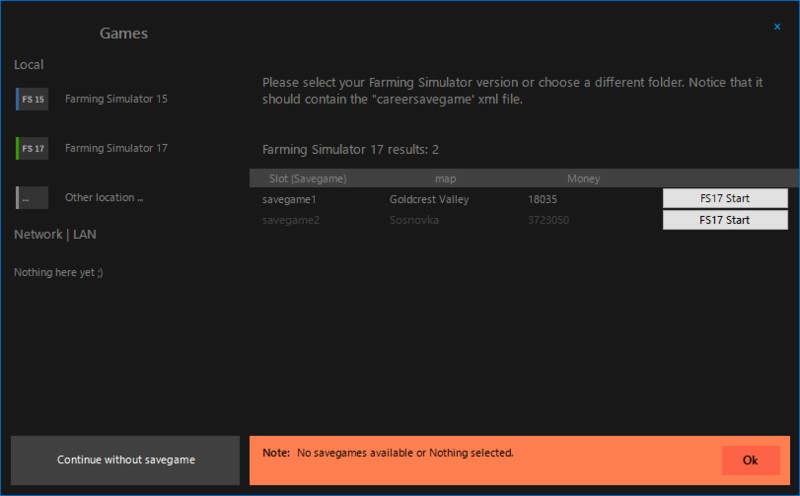Click the Sosnovka map cell
The width and height of the screenshot is (800, 496).
pos(414,220)
